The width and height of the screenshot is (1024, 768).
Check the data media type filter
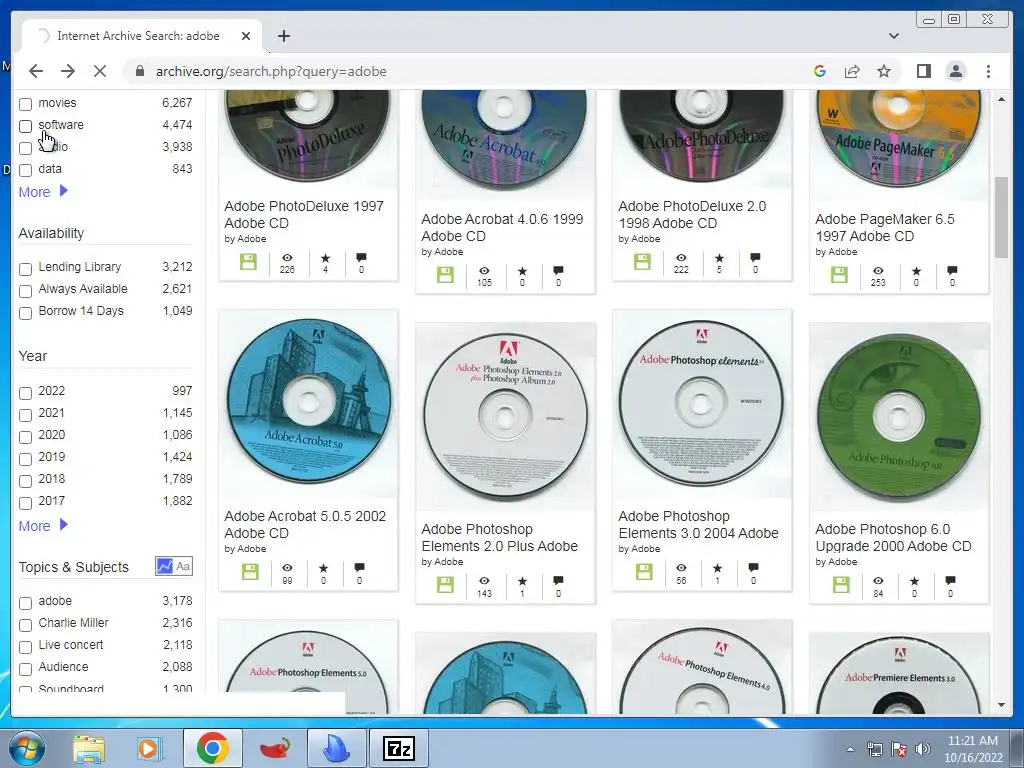(25, 170)
